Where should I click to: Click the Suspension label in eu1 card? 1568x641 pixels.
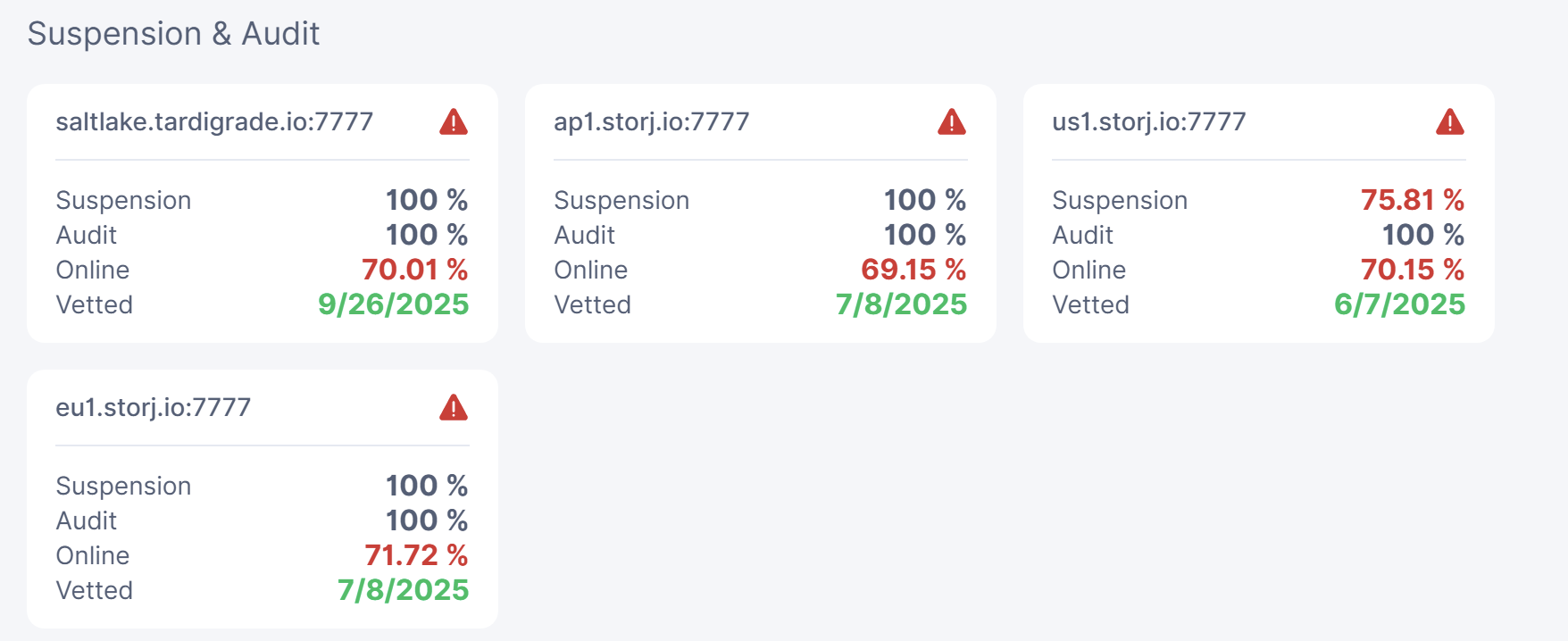point(123,486)
